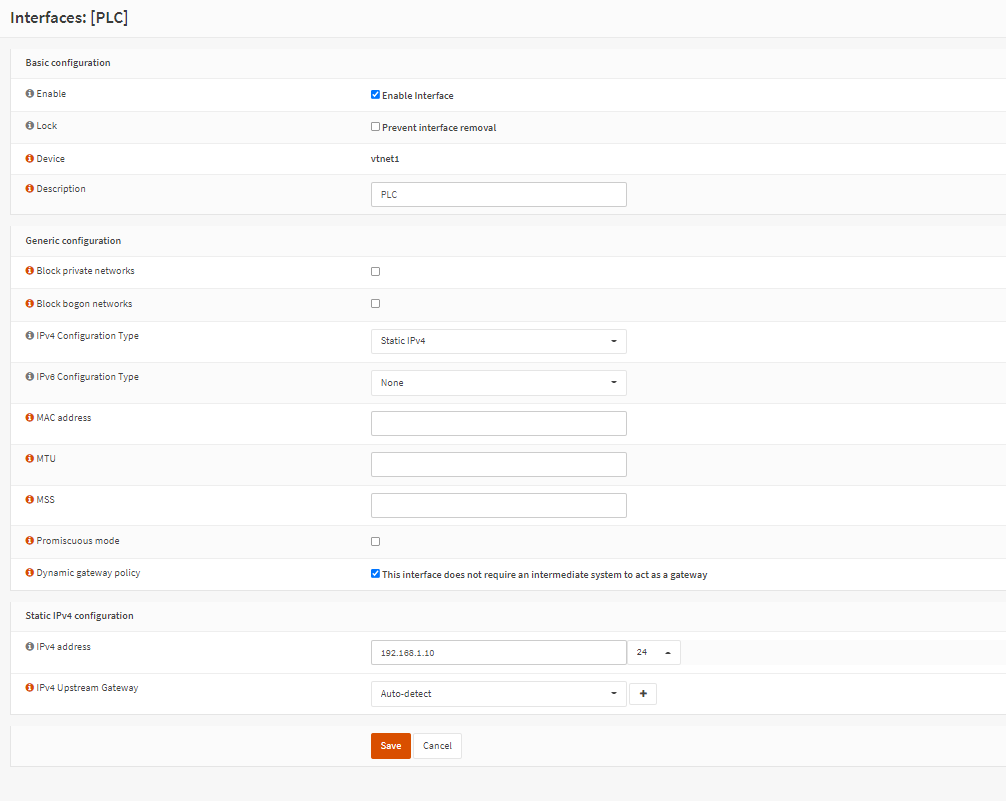Focus the IPv4 address field

498,652
